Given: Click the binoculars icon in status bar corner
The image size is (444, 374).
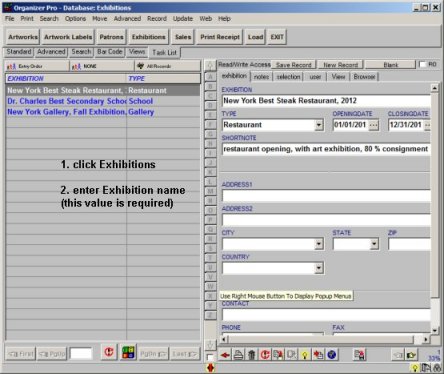Looking at the screenshot, I should [x=437, y=368].
